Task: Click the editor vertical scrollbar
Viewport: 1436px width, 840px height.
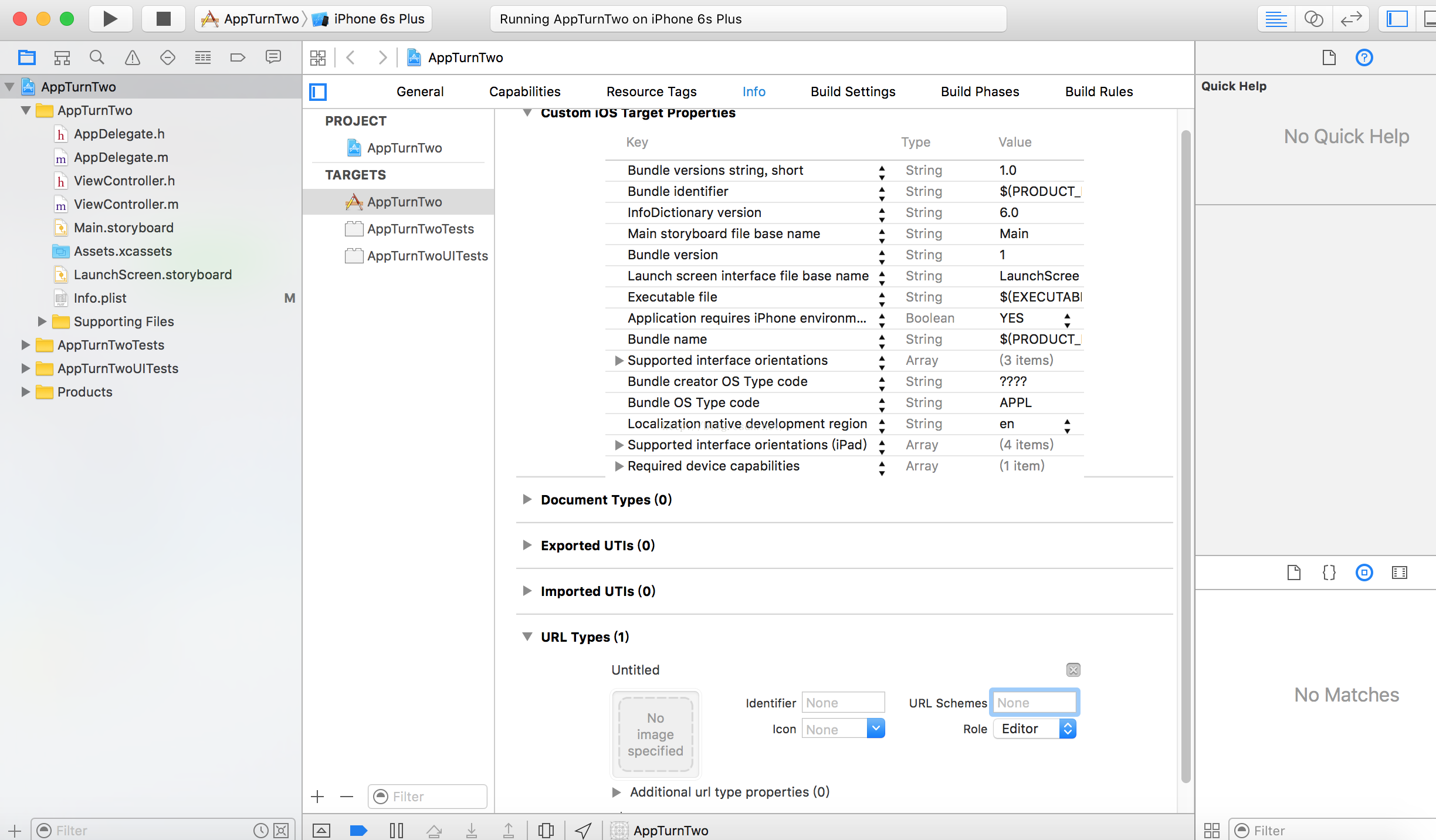Action: (x=1186, y=458)
